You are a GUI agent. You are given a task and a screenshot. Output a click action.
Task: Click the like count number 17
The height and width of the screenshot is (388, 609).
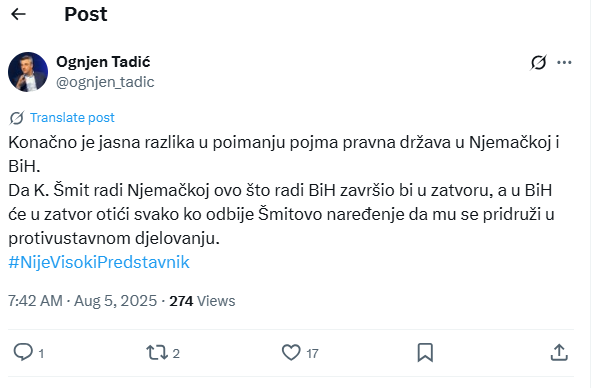[312, 353]
